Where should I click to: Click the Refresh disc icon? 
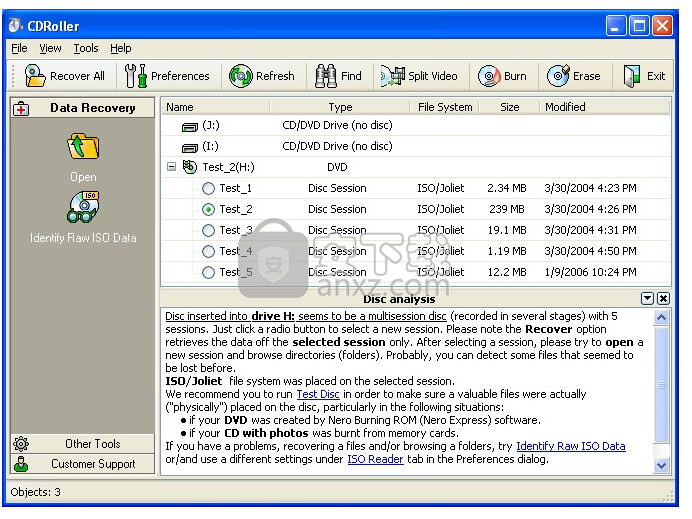[241, 76]
